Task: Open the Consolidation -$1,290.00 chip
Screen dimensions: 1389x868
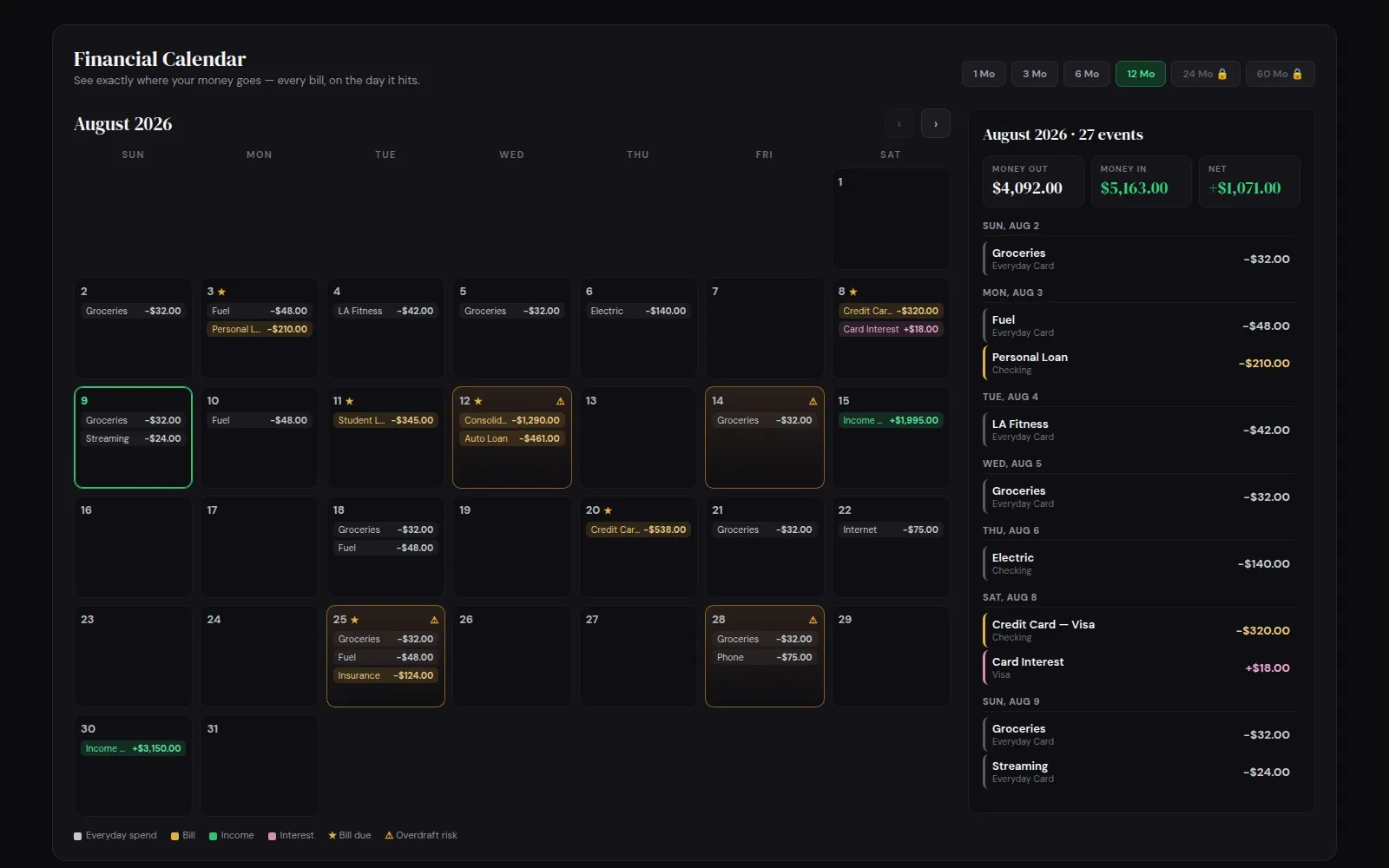Action: (512, 420)
